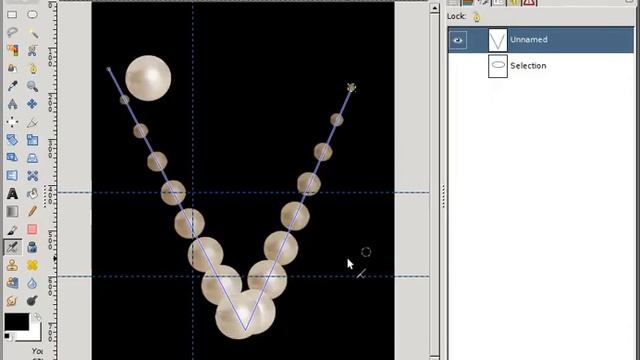The height and width of the screenshot is (360, 640).
Task: Select the Paintbrush tool
Action: [12, 229]
